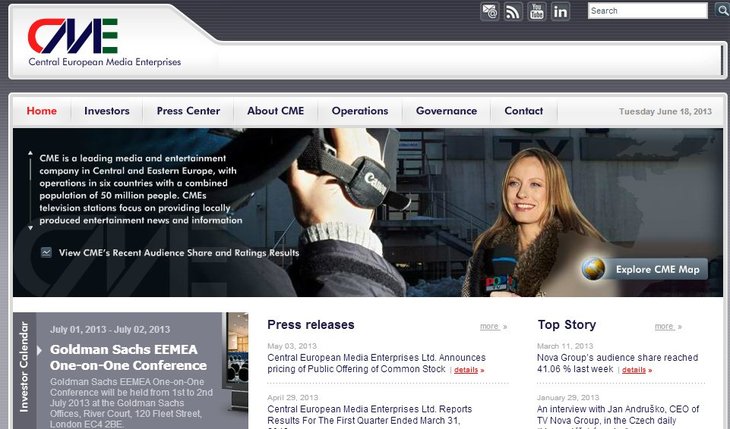Open the Governance menu

[x=446, y=111]
